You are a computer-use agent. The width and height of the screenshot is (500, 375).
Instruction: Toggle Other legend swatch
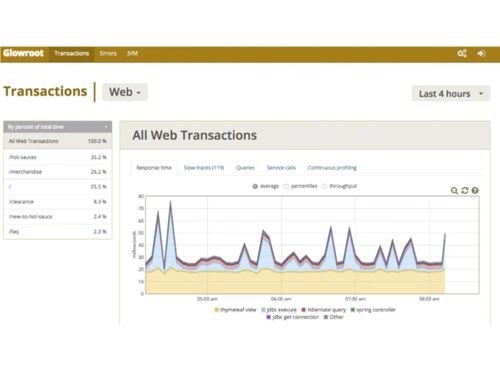(326, 317)
